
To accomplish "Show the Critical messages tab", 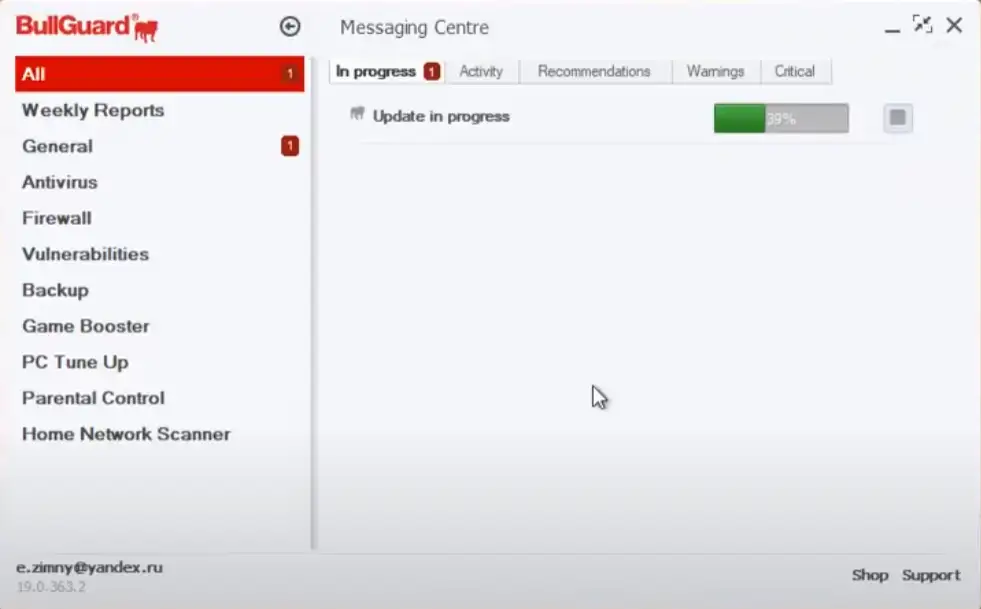I will tap(795, 71).
